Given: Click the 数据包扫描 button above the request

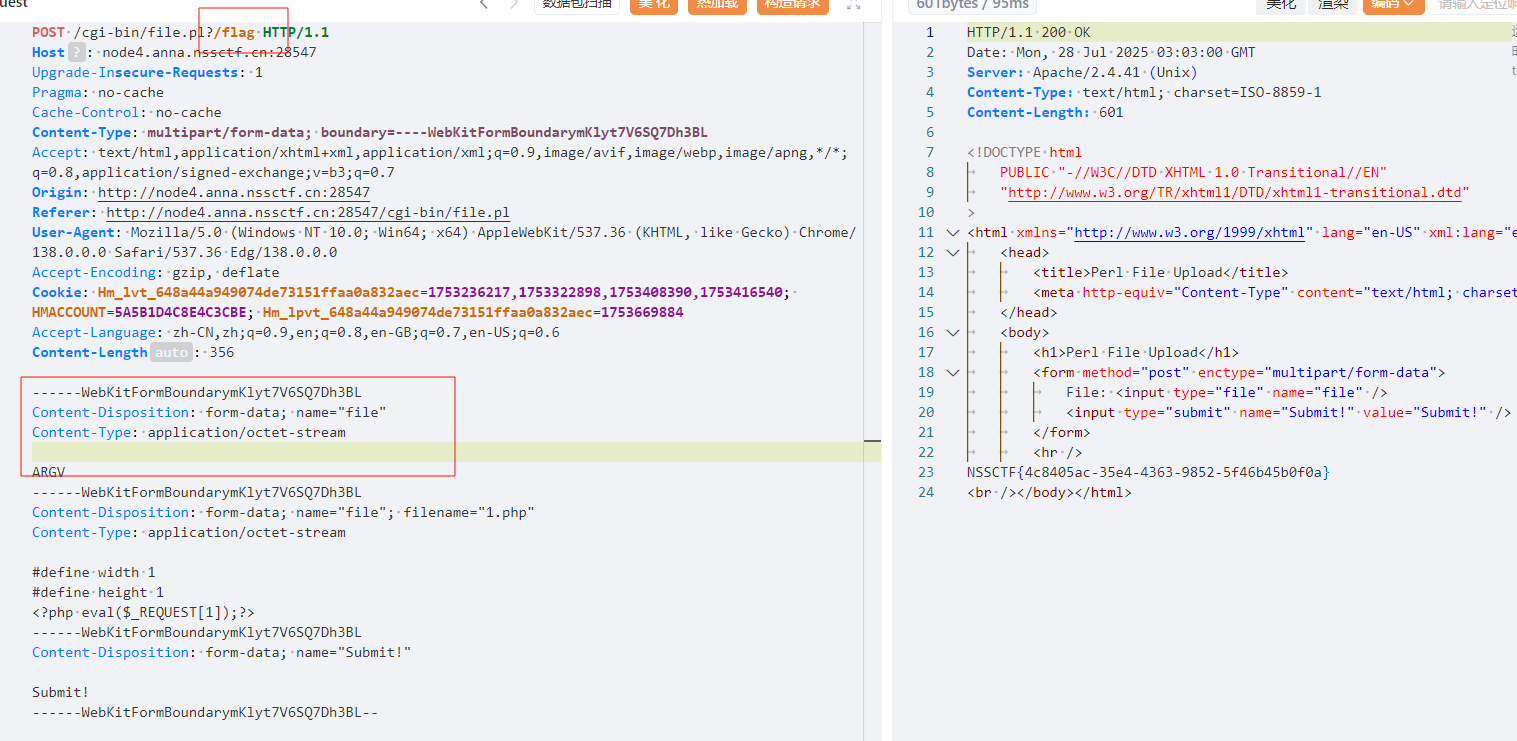Looking at the screenshot, I should pyautogui.click(x=578, y=5).
